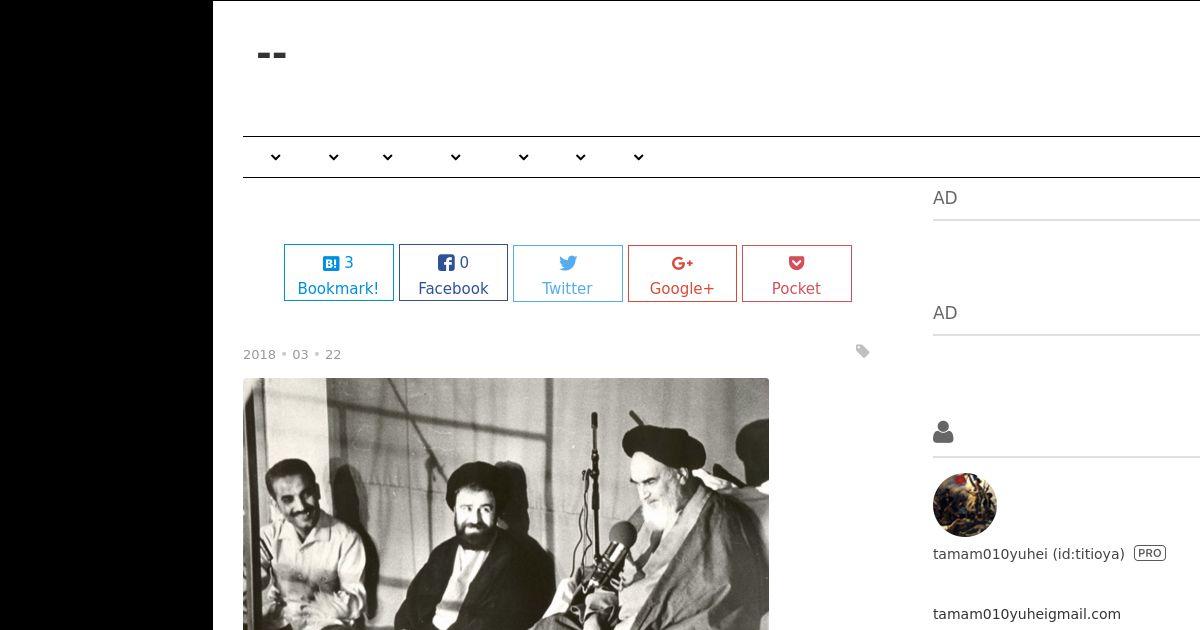Click the profile person icon in sidebar
This screenshot has width=1200, height=630.
pos(943,432)
